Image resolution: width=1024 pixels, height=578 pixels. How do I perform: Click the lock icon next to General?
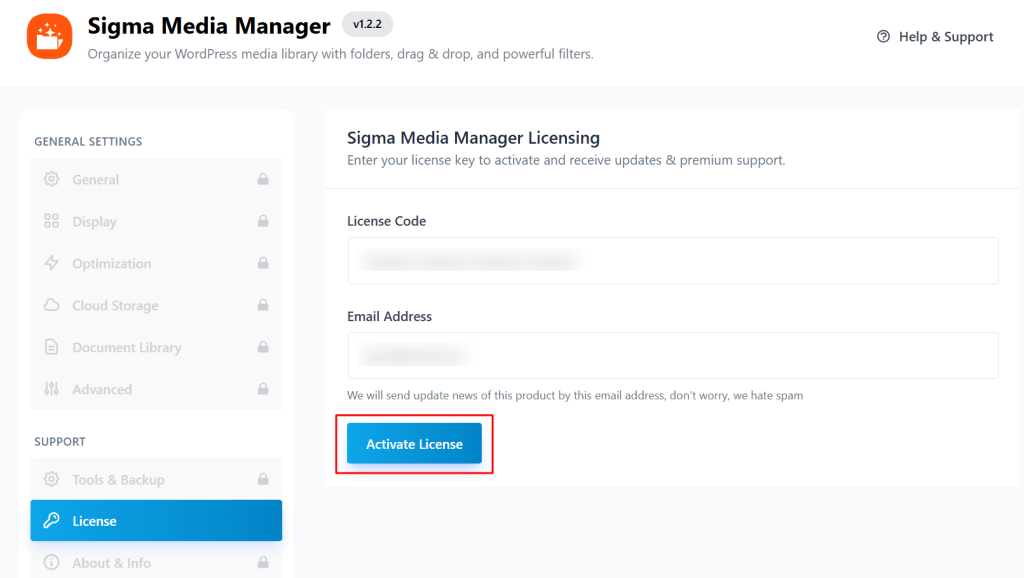(x=263, y=180)
